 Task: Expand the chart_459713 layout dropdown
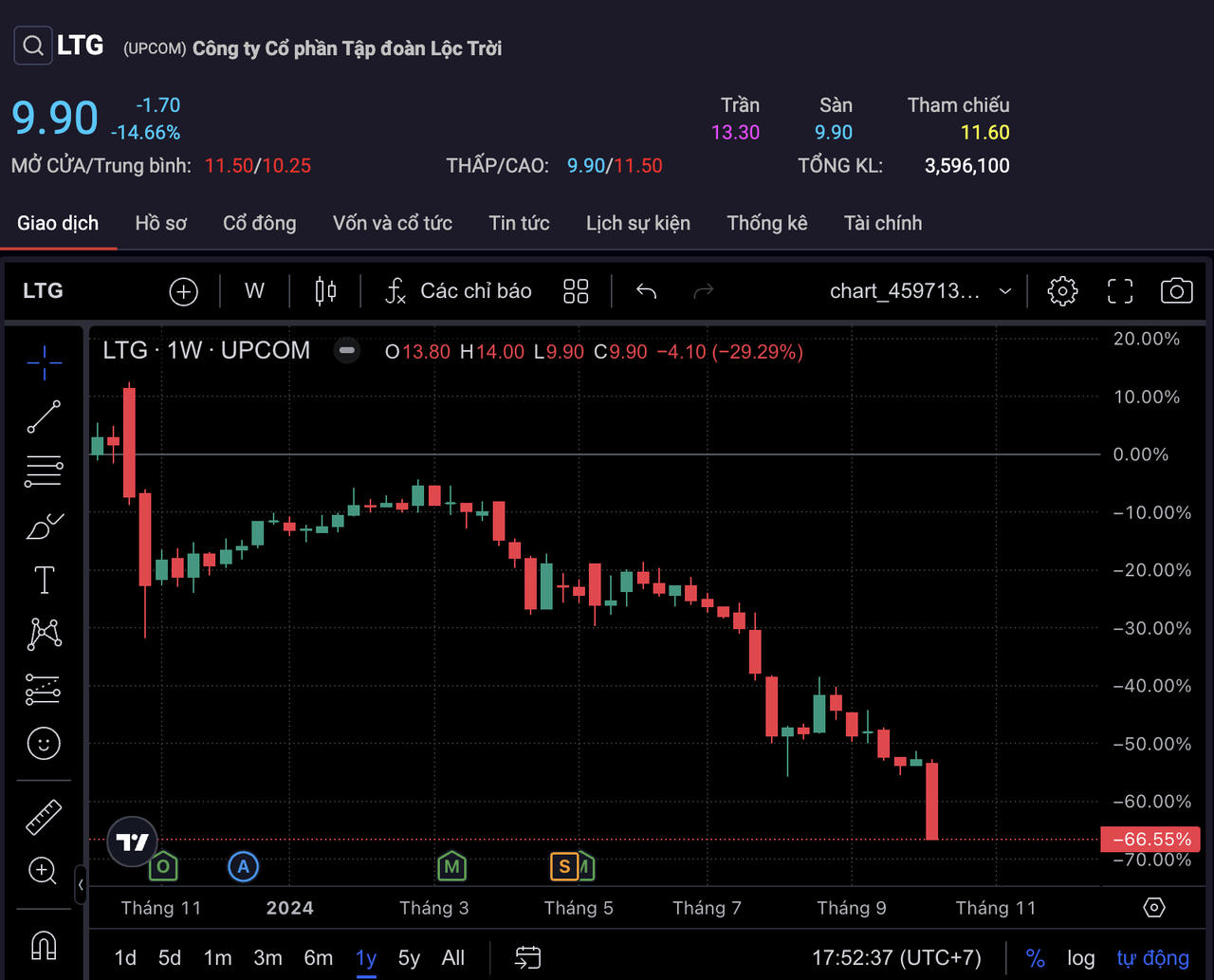click(x=1004, y=291)
